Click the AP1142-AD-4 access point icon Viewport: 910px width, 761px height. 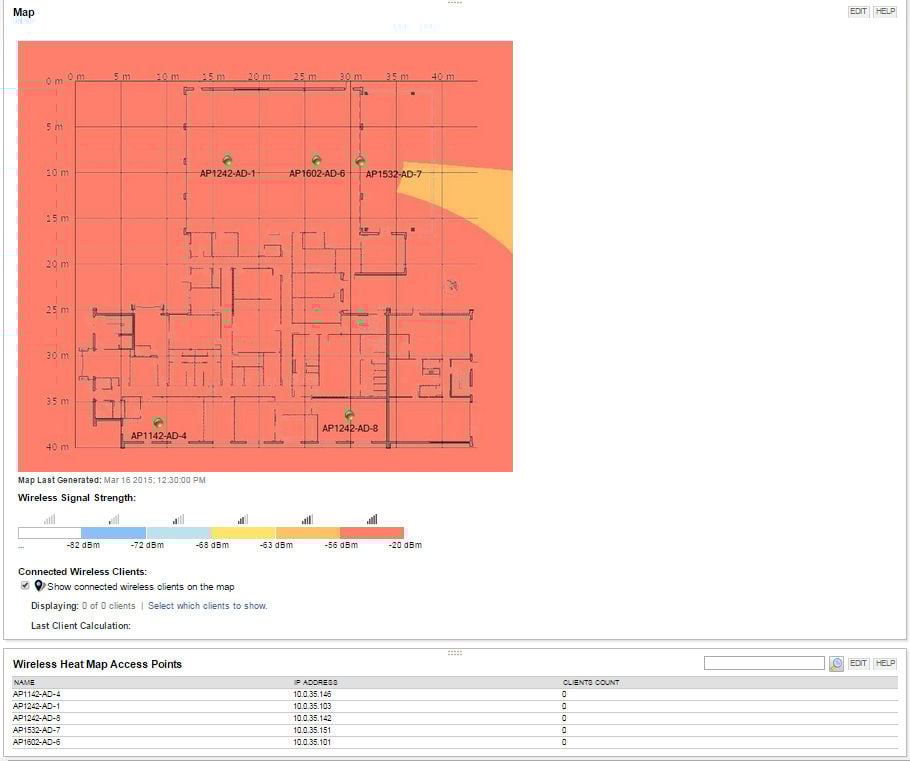pyautogui.click(x=158, y=422)
